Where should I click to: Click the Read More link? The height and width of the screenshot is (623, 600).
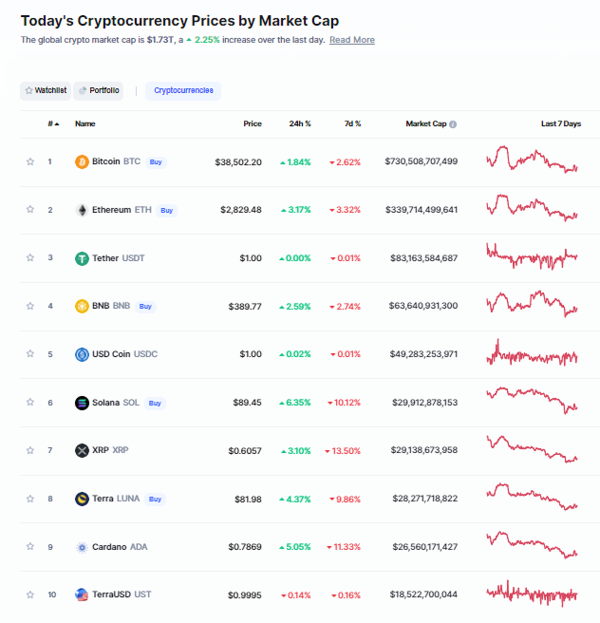[352, 40]
